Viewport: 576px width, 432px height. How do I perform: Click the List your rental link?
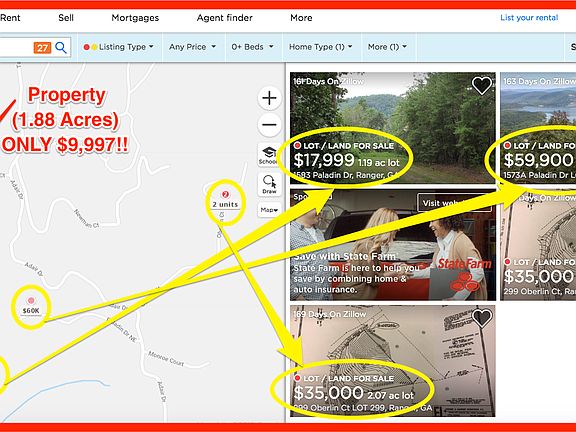[529, 18]
